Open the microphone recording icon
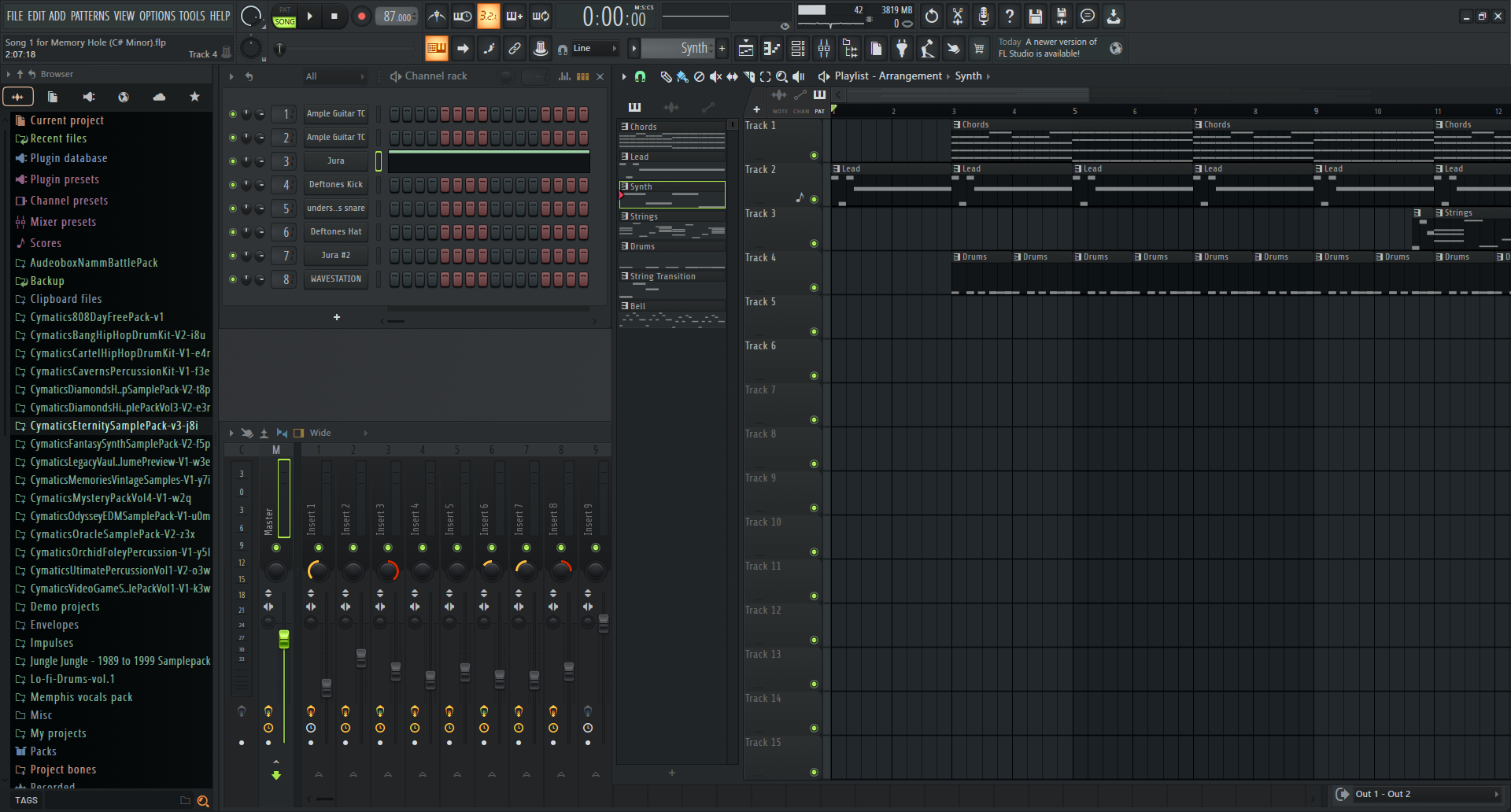 pyautogui.click(x=984, y=16)
